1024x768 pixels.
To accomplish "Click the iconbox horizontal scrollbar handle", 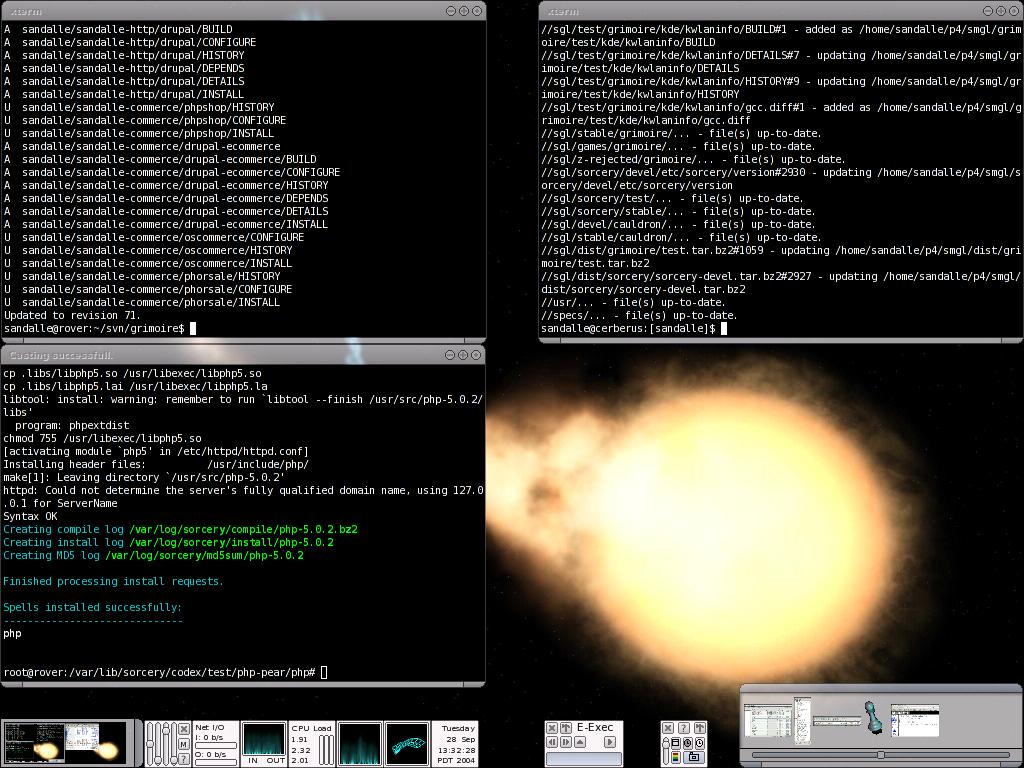I will tap(880, 755).
